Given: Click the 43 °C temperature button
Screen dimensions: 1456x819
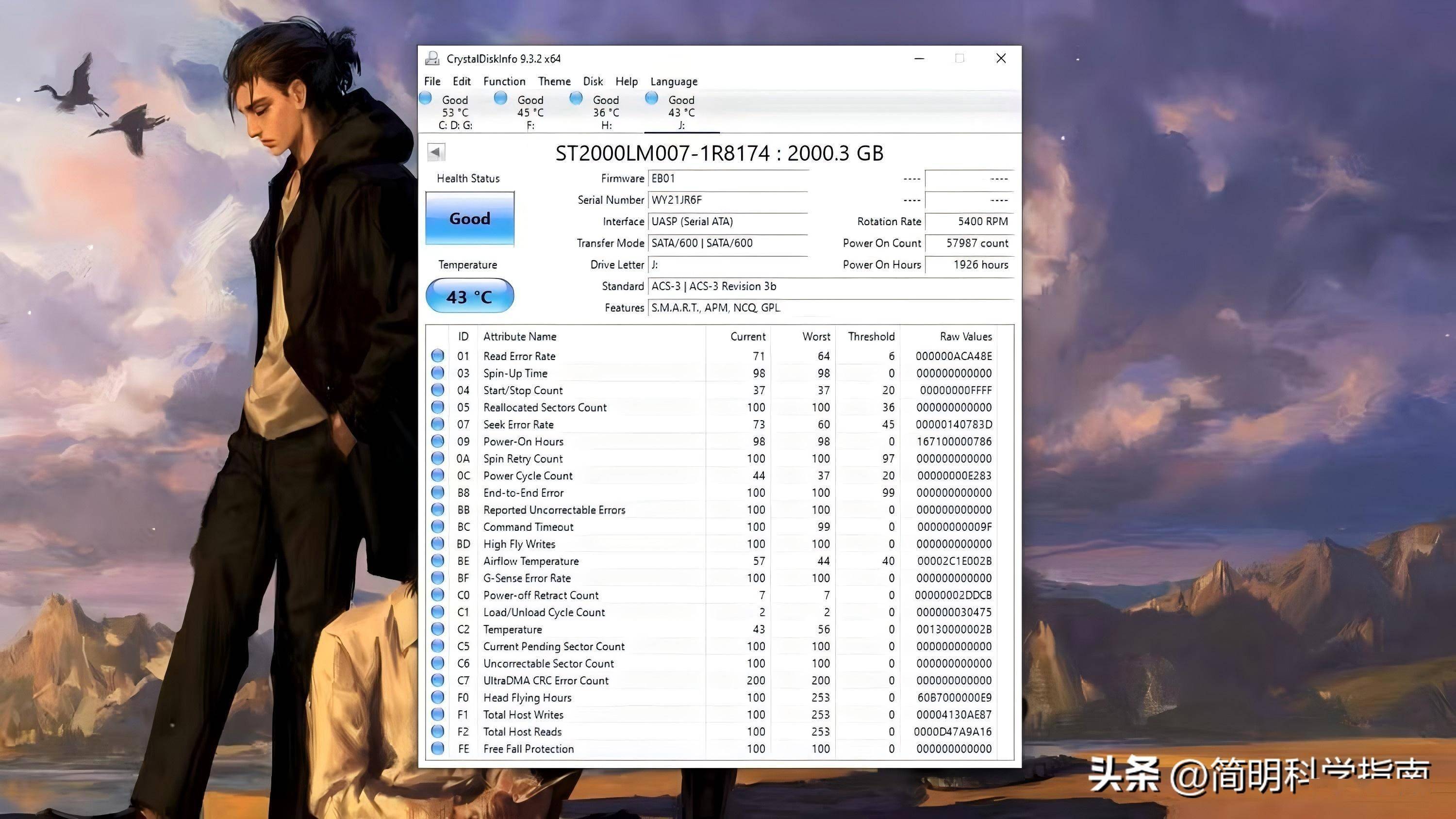Looking at the screenshot, I should coord(470,296).
